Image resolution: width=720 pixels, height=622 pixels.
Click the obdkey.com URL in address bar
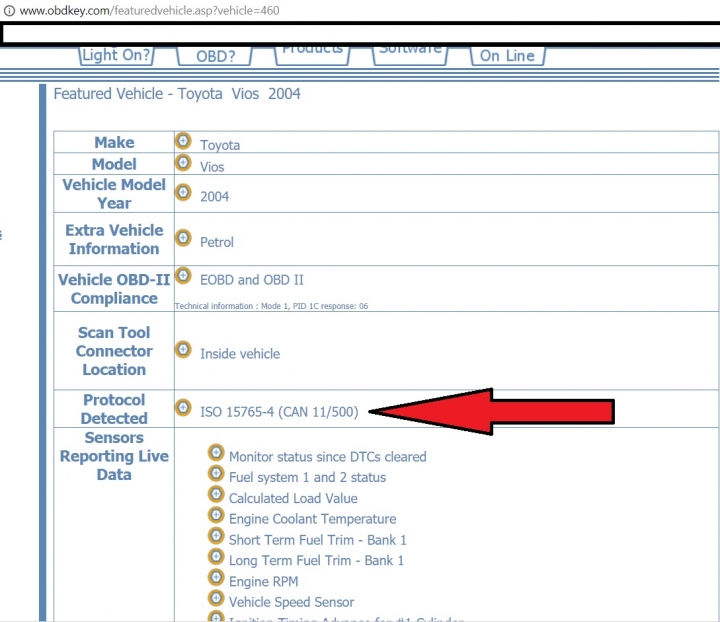click(149, 10)
